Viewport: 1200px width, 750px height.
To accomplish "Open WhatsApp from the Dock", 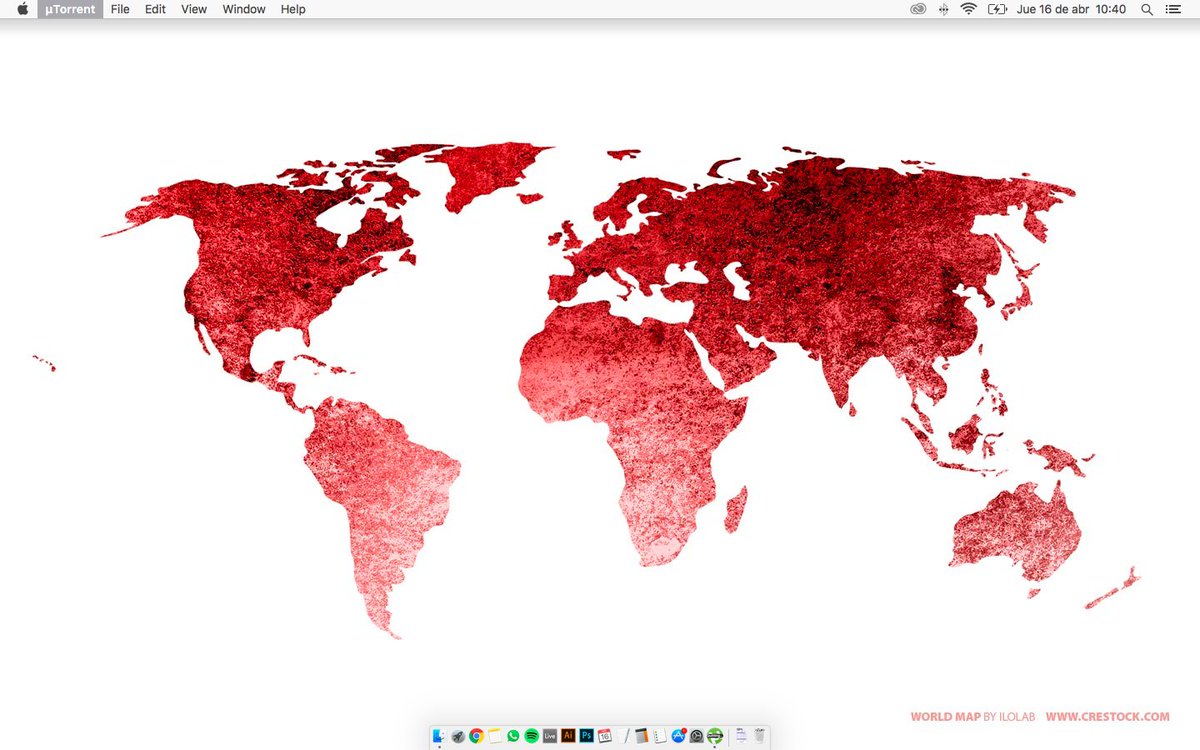I will (x=513, y=736).
